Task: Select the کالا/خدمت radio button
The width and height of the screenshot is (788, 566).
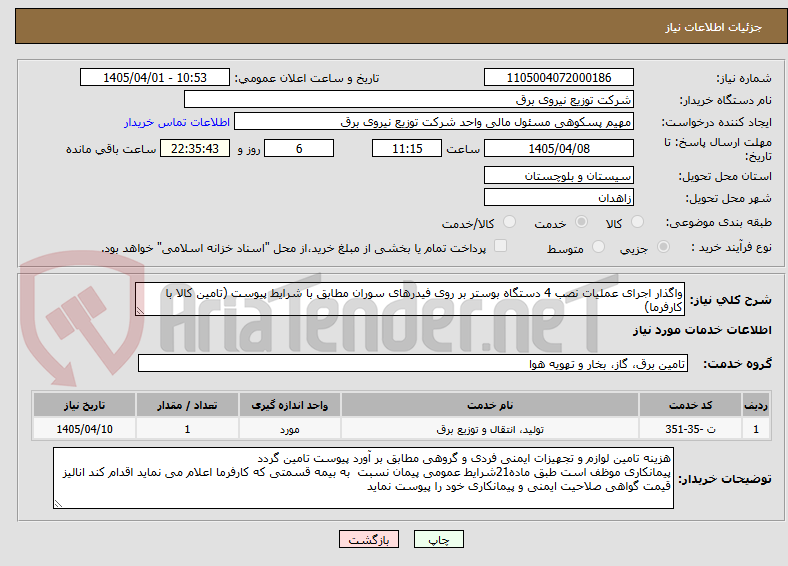Action: [x=509, y=222]
